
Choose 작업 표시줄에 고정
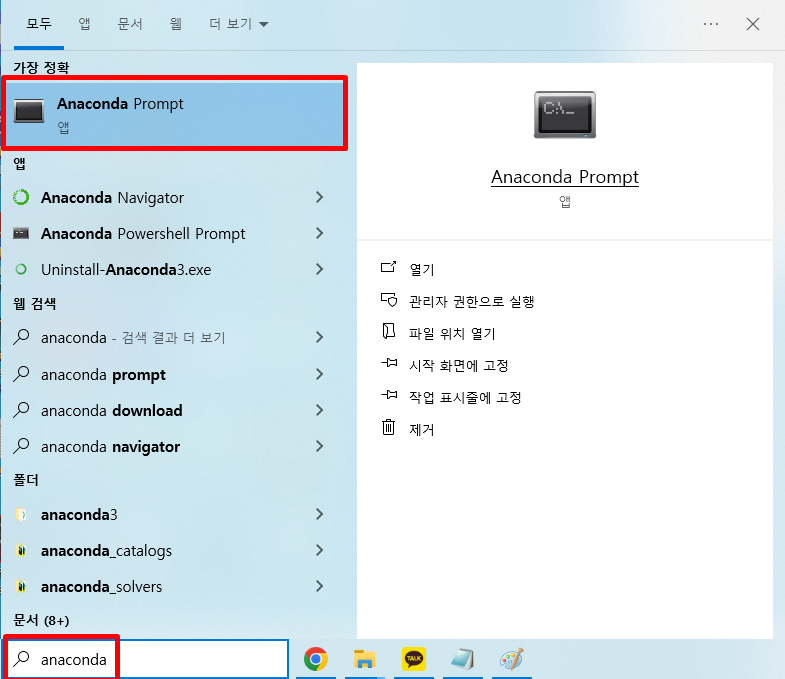pos(465,398)
